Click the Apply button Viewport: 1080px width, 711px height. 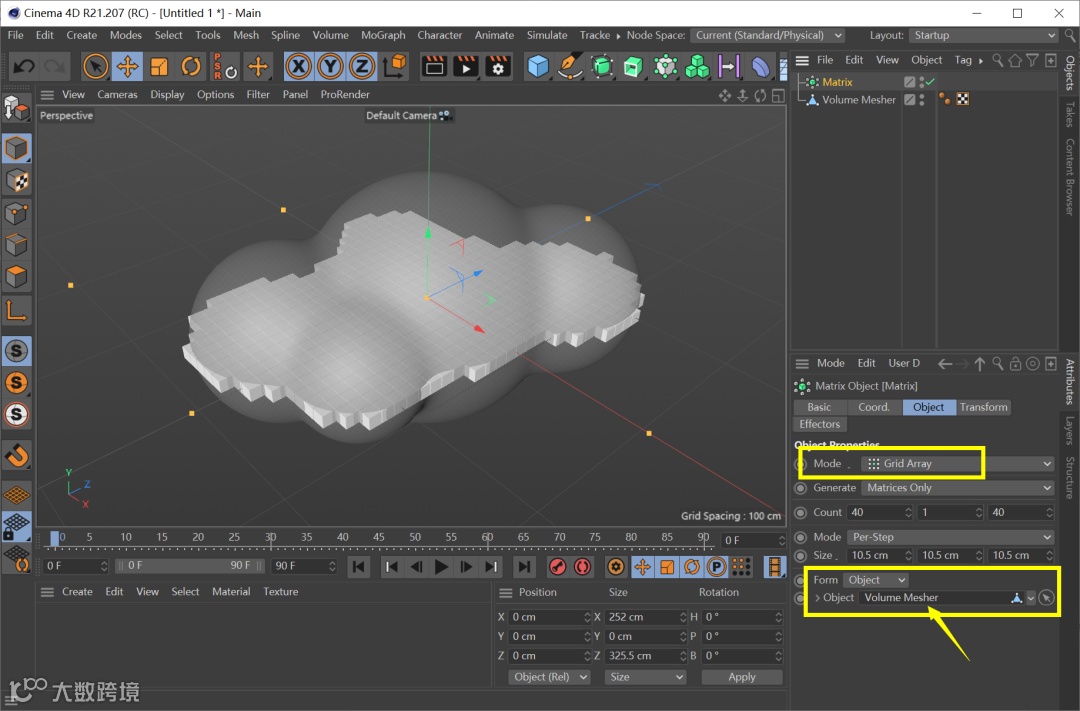741,677
